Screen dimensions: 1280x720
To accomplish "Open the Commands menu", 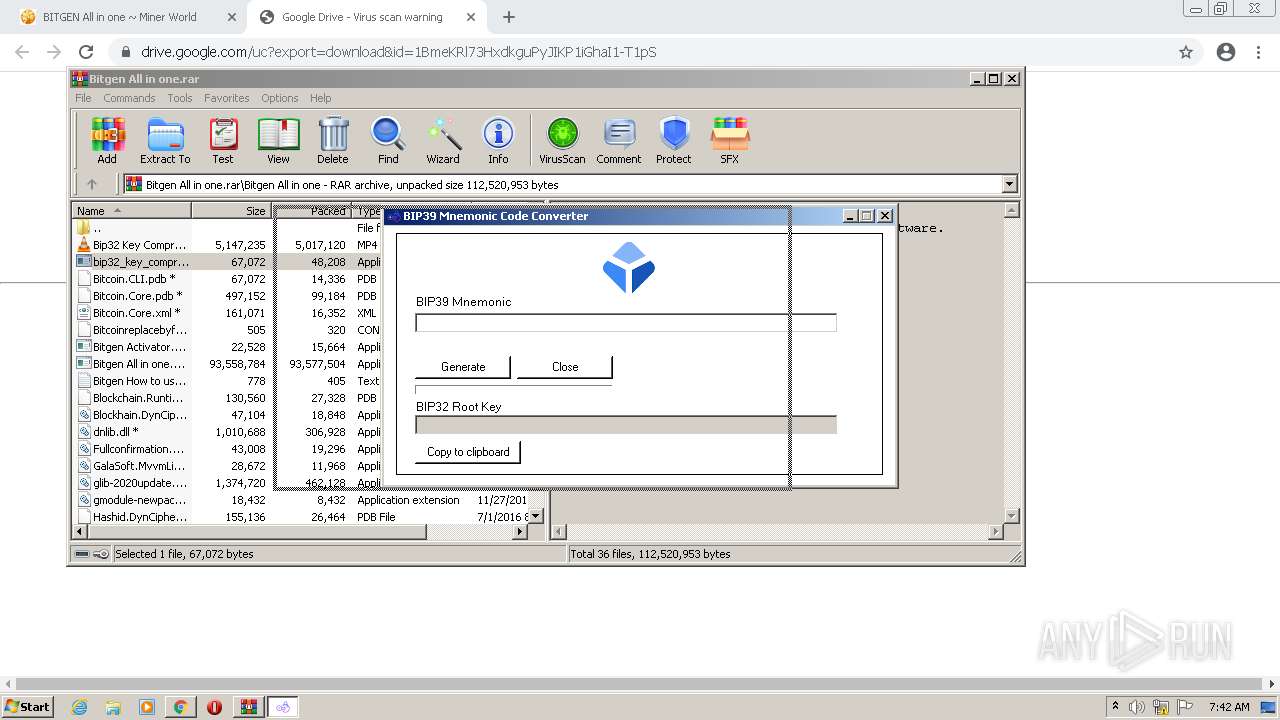I will [129, 98].
